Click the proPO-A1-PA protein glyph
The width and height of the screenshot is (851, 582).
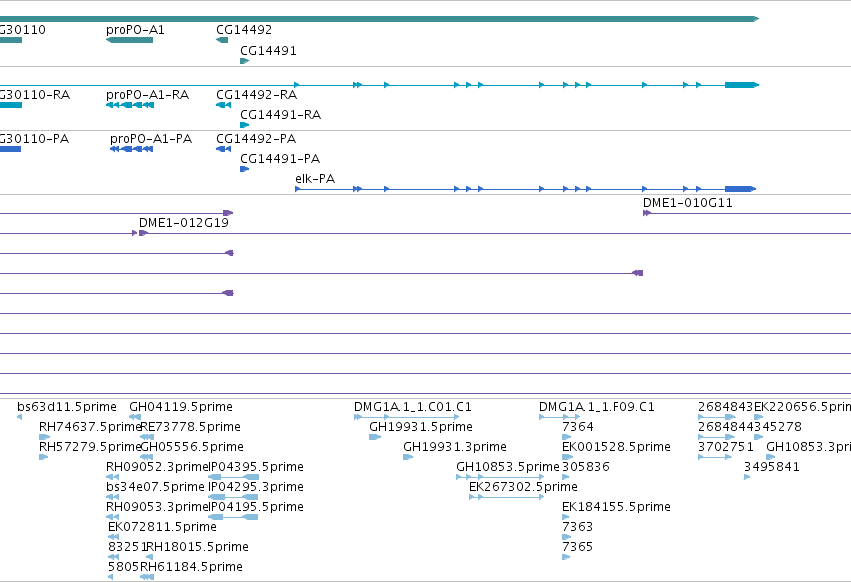point(131,149)
